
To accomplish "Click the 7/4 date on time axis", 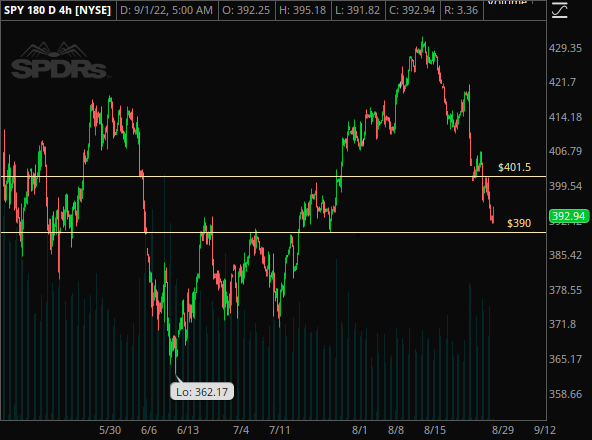I will (241, 430).
